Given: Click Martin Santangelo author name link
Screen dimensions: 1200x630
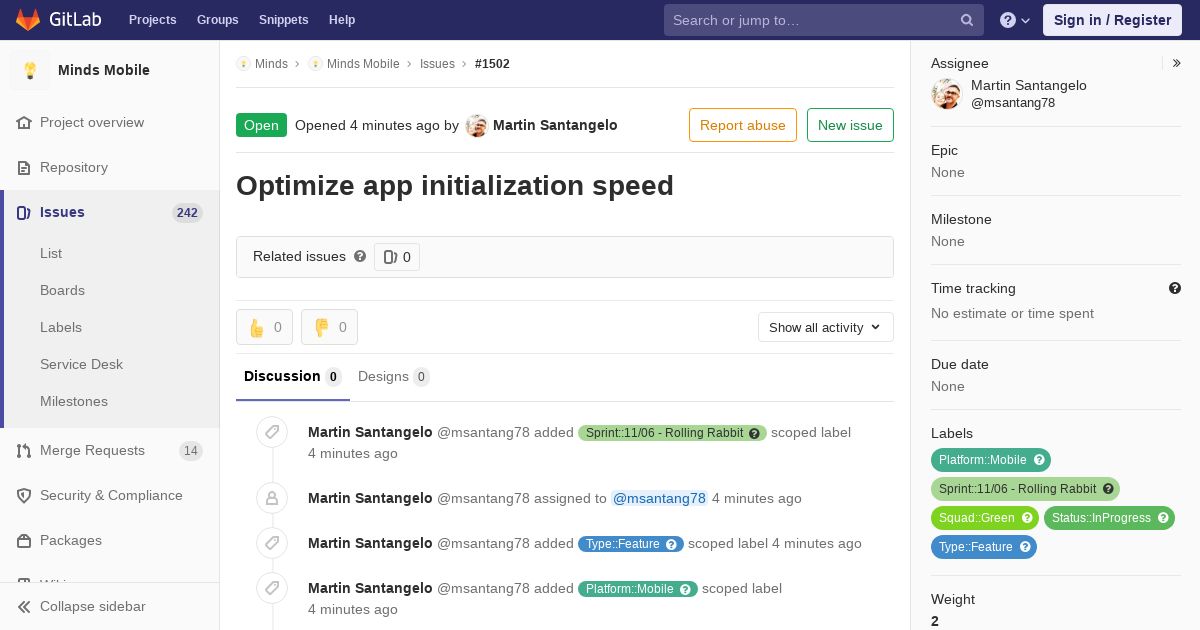Looking at the screenshot, I should [555, 125].
